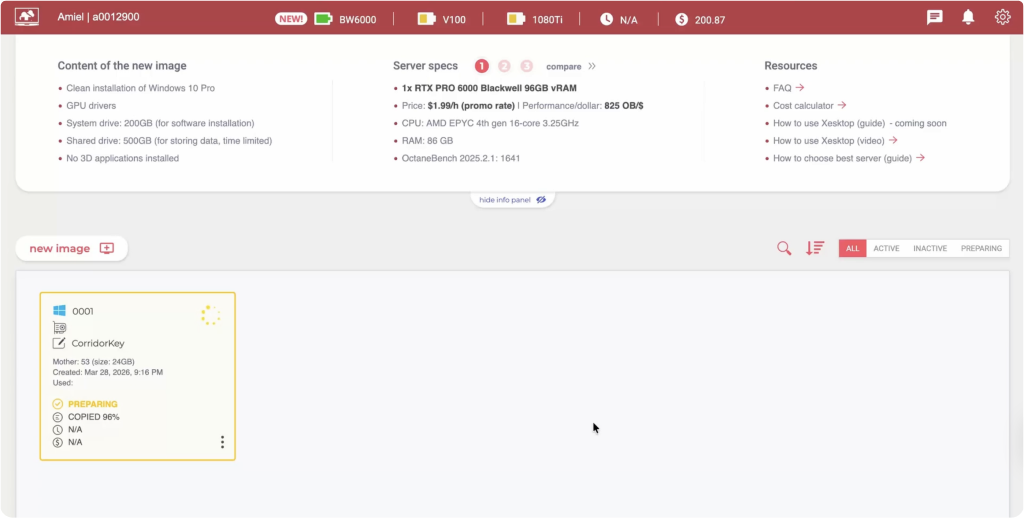Image resolution: width=1024 pixels, height=518 pixels.
Task: Click the CorridorKey image name
Action: click(98, 344)
